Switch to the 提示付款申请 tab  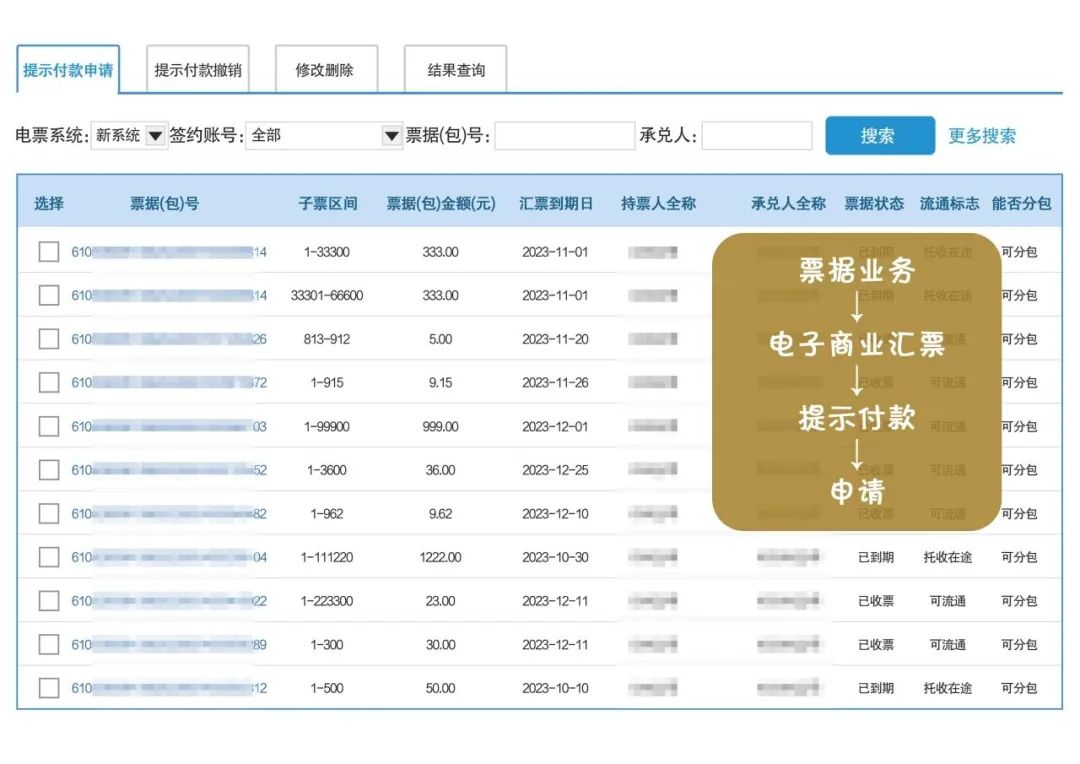pos(68,70)
